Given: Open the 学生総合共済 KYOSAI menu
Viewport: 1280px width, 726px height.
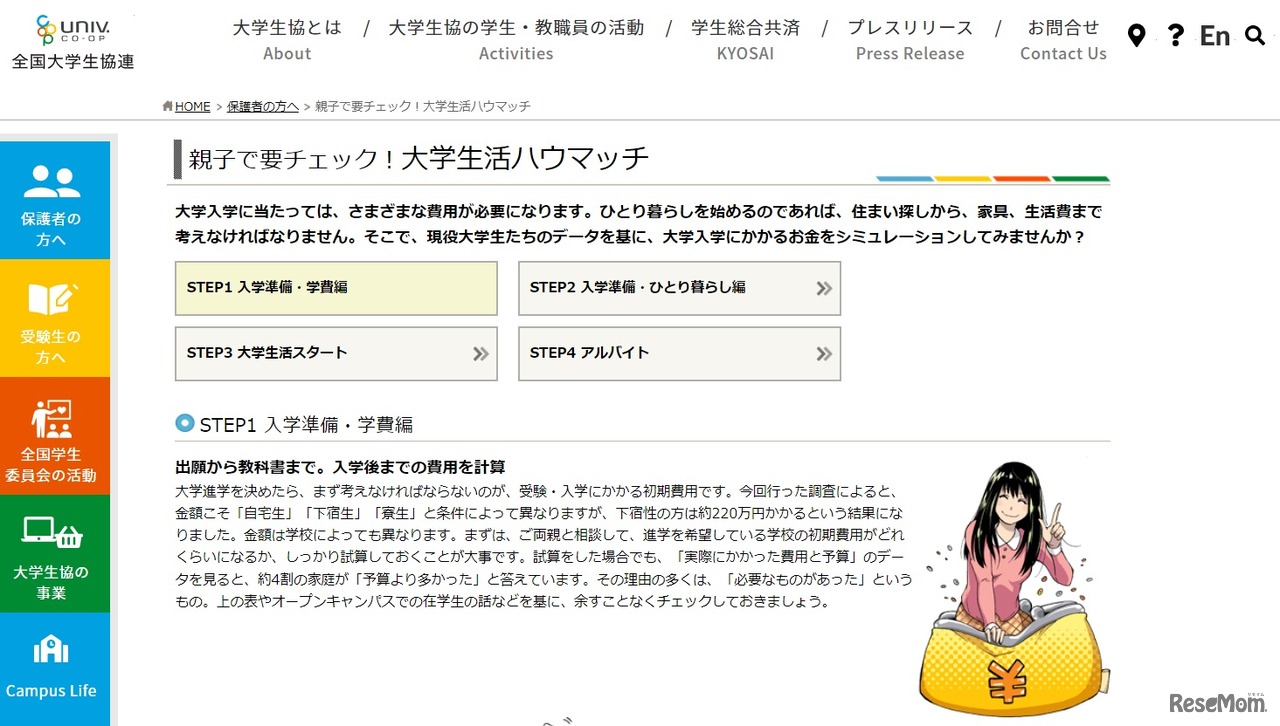Looking at the screenshot, I should pyautogui.click(x=745, y=40).
